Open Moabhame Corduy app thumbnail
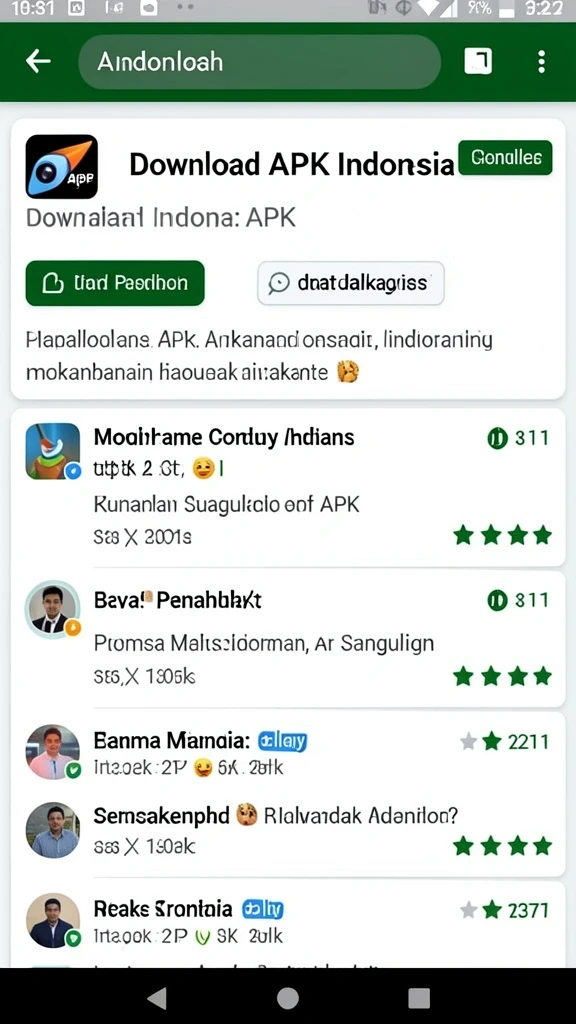 point(53,451)
